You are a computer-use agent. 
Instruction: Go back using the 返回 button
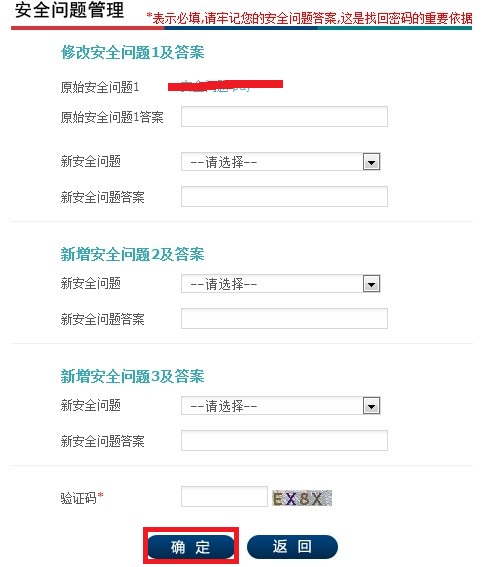coord(292,547)
